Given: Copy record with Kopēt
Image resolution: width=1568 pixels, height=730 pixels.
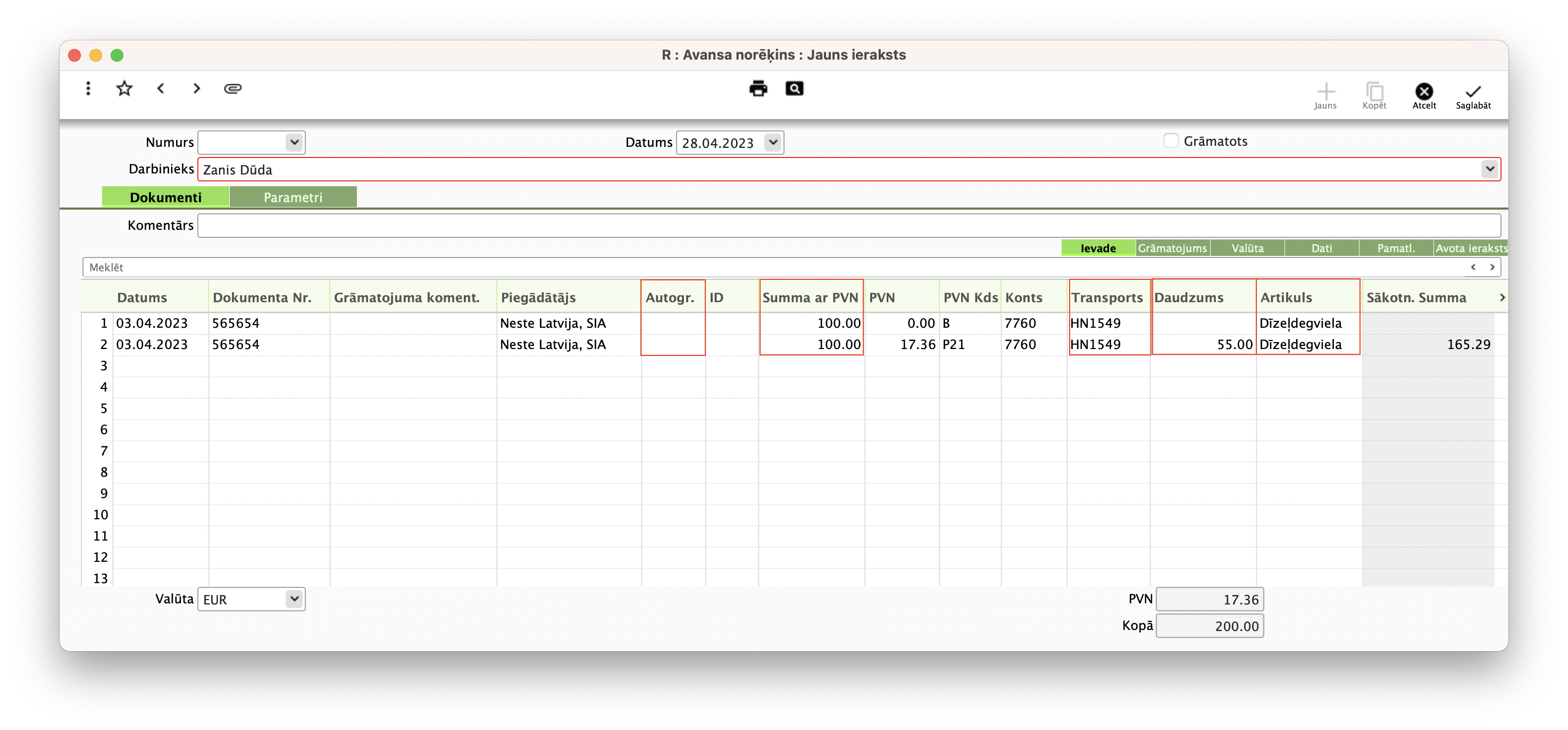Looking at the screenshot, I should (1374, 96).
